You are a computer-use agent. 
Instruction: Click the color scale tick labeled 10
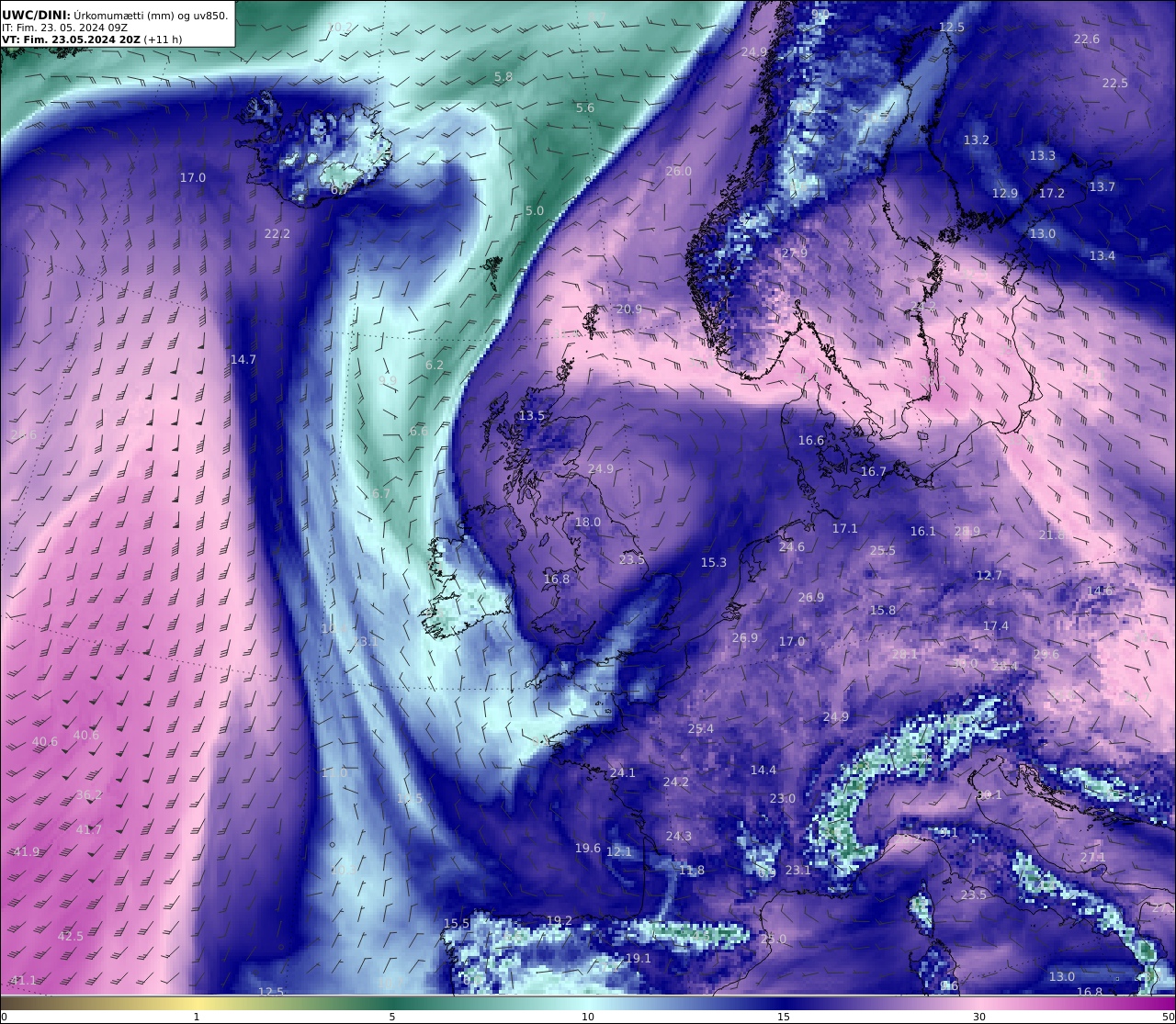pyautogui.click(x=588, y=1016)
